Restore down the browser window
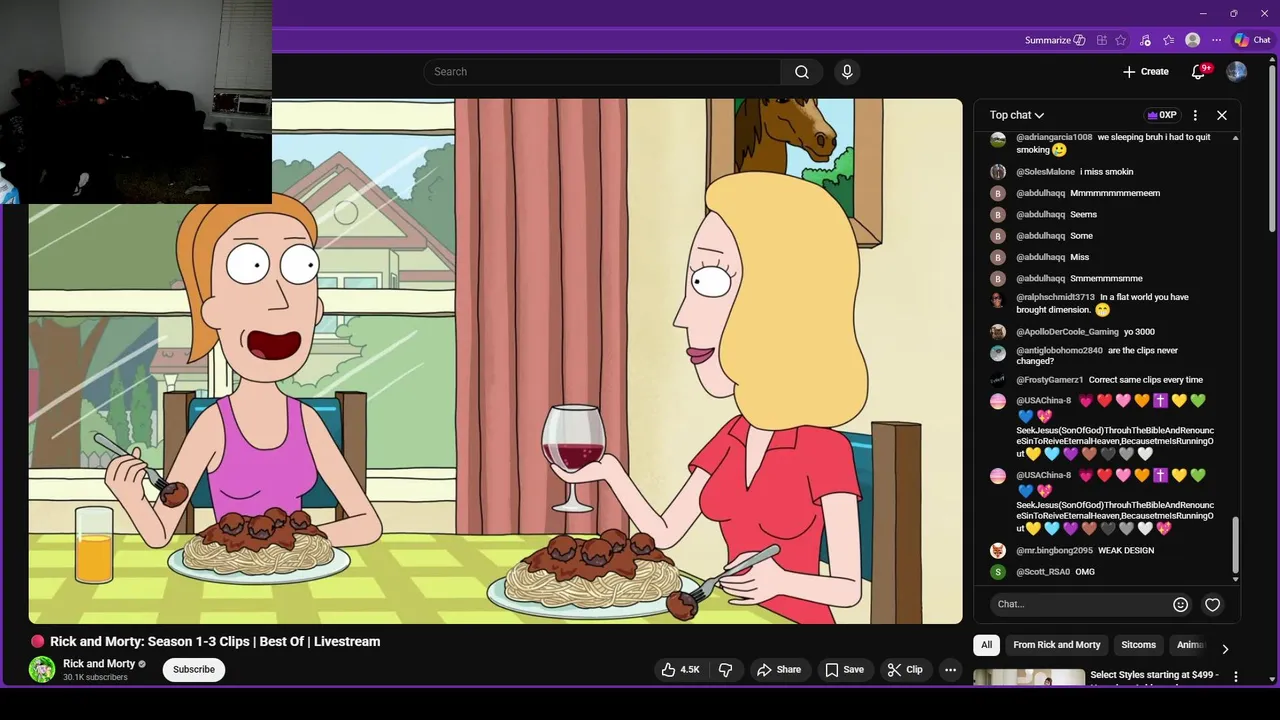Viewport: 1280px width, 720px height. pos(1233,13)
